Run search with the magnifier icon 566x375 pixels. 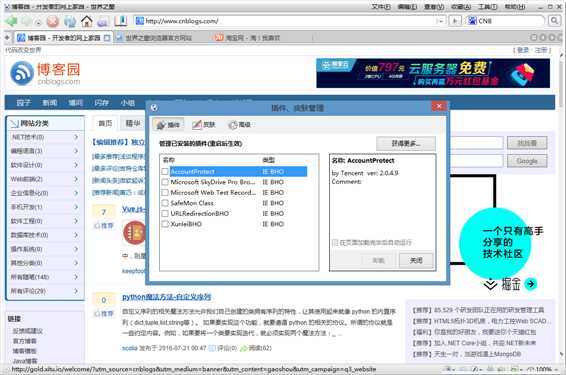point(554,21)
